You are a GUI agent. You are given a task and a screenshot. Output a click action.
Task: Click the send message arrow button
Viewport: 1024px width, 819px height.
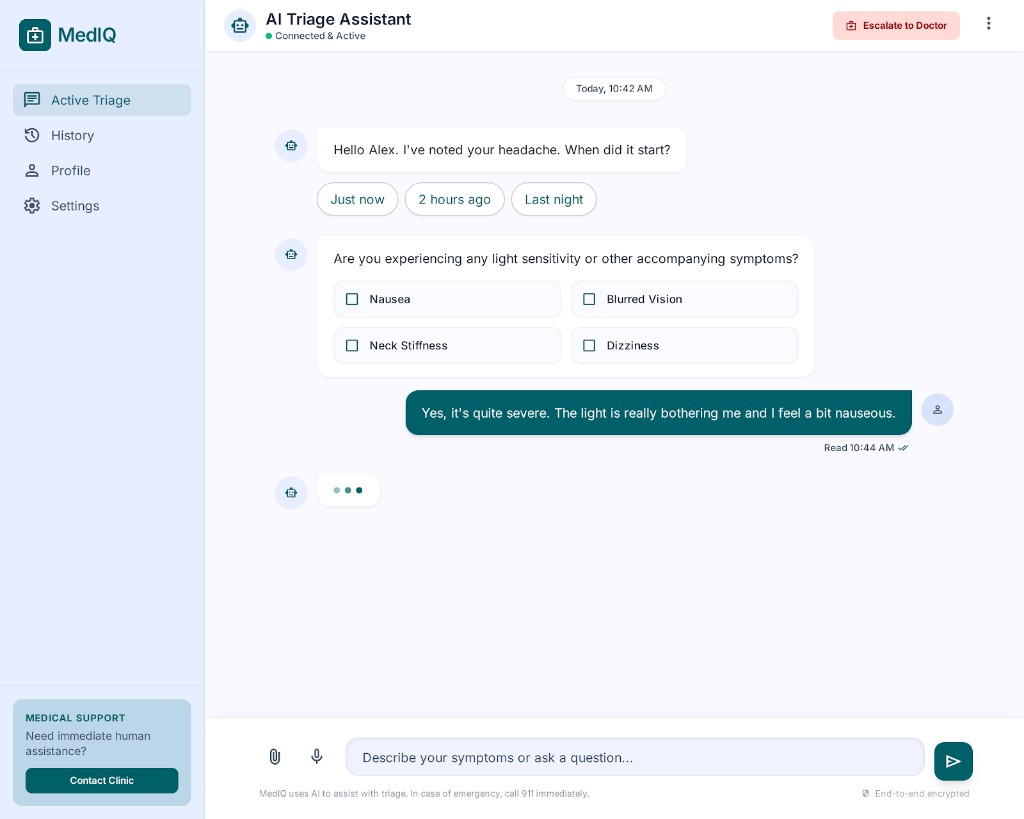point(953,761)
